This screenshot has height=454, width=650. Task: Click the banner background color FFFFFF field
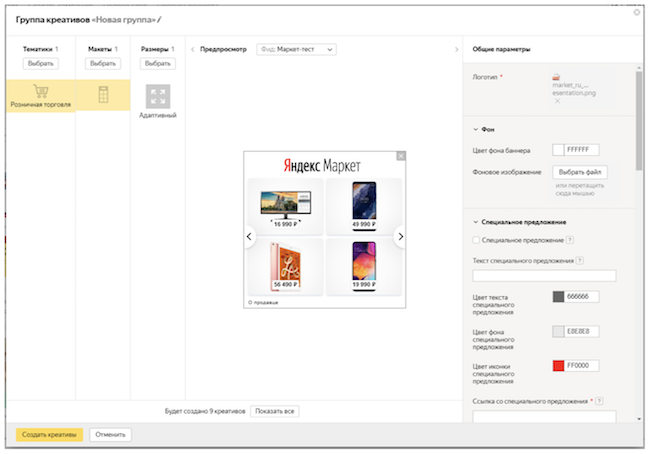coord(582,150)
